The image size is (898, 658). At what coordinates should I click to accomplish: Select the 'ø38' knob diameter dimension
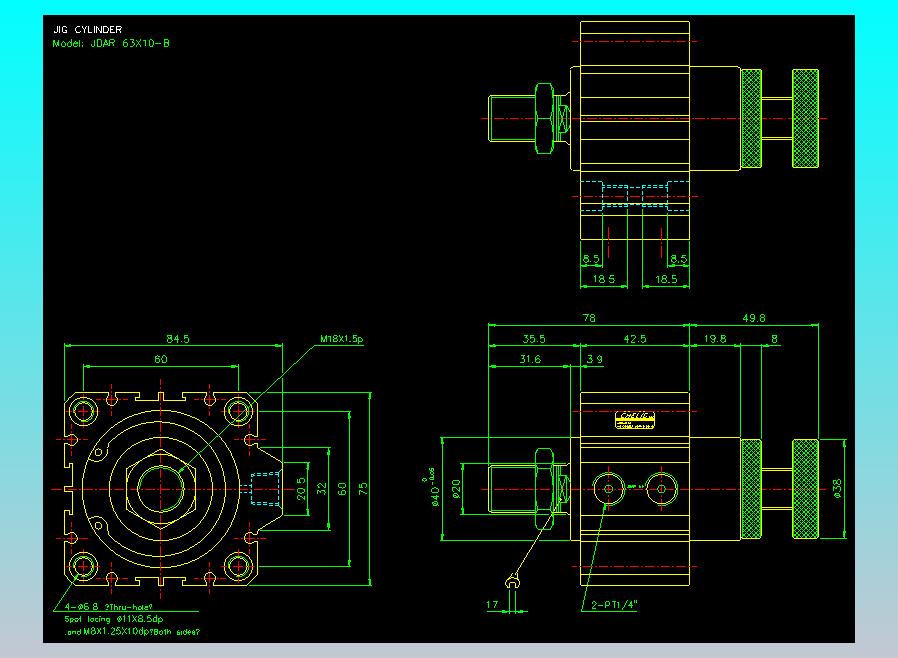click(837, 488)
